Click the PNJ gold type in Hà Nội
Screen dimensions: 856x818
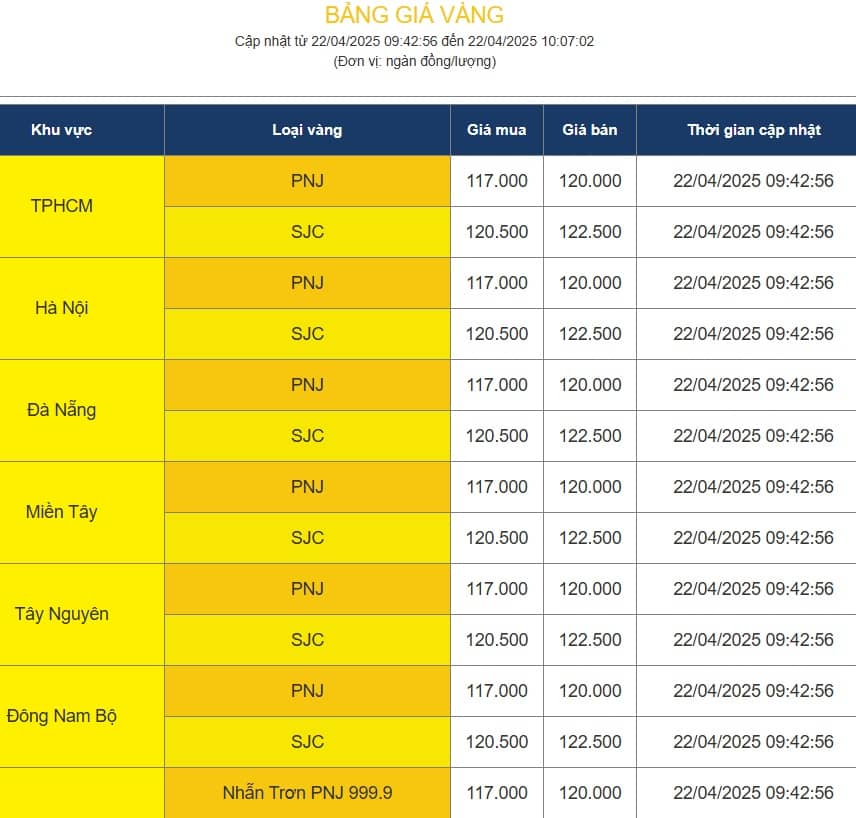coord(307,283)
